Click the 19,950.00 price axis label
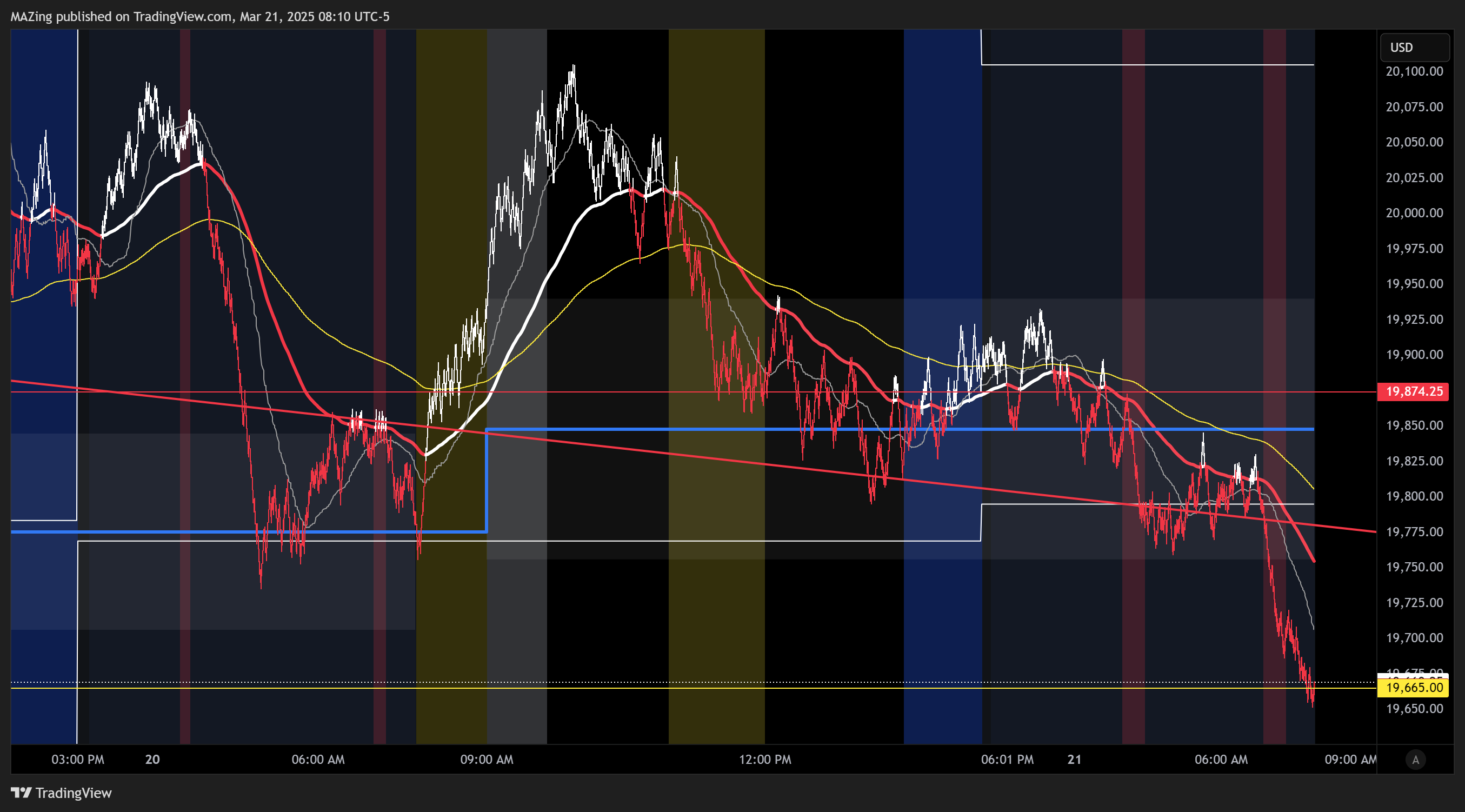The image size is (1465, 812). pyautogui.click(x=1414, y=284)
